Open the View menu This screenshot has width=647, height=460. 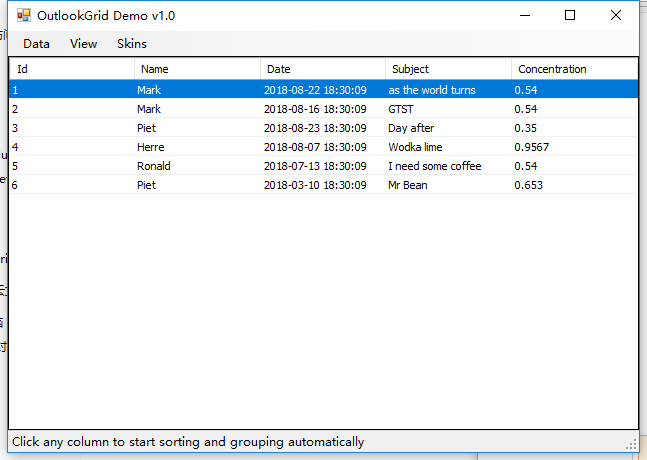tap(83, 44)
